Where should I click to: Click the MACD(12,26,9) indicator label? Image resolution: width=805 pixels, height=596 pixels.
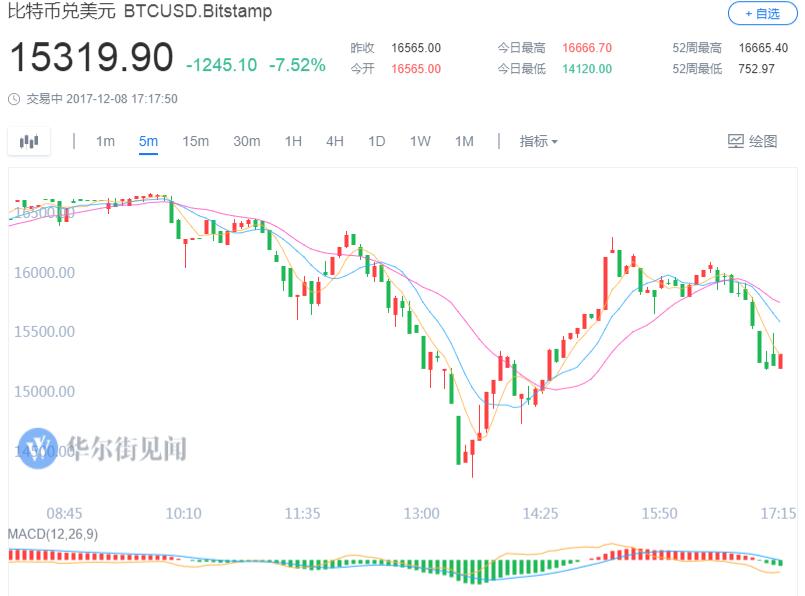tap(55, 534)
